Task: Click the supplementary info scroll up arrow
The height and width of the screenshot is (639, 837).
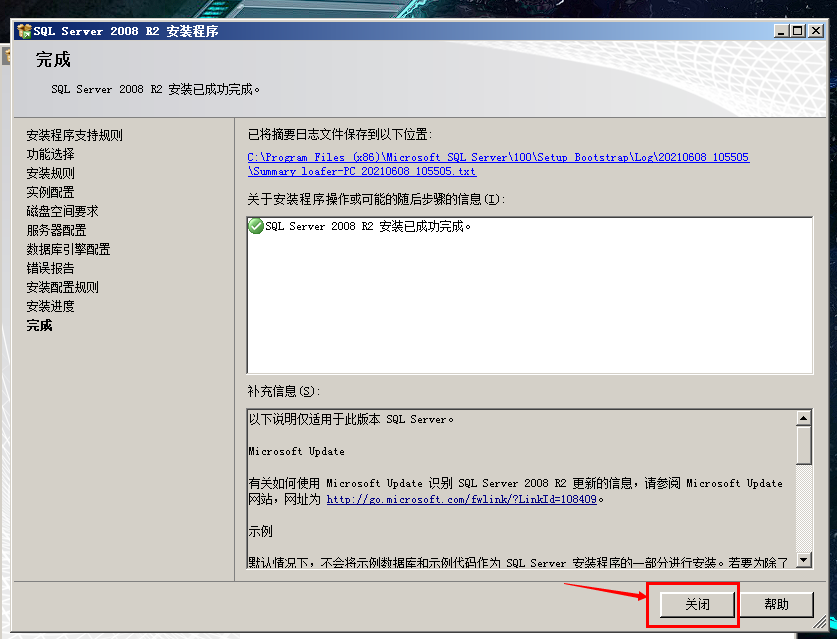Action: [803, 417]
